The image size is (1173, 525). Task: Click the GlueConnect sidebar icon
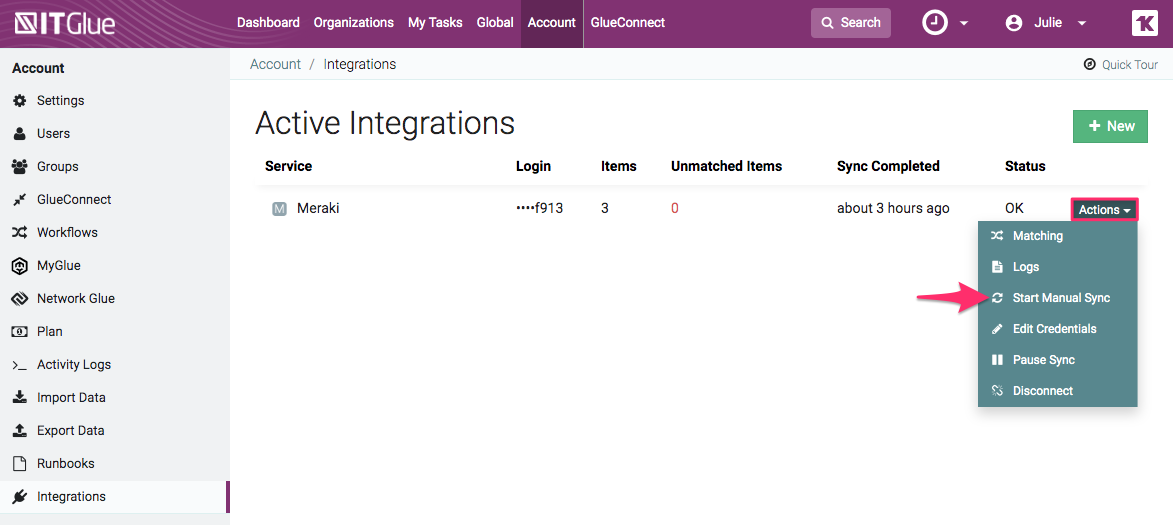[20, 200]
